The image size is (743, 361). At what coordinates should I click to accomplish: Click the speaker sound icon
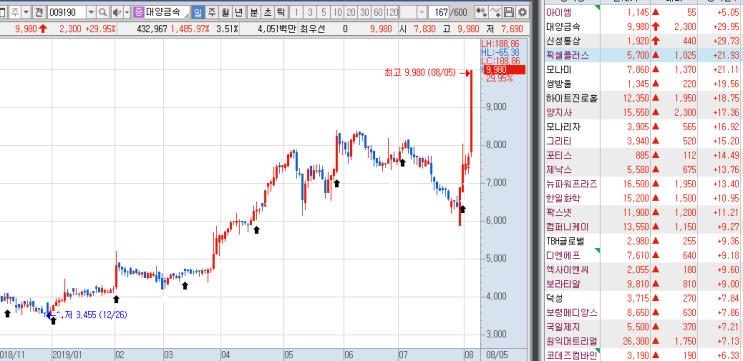117,12
